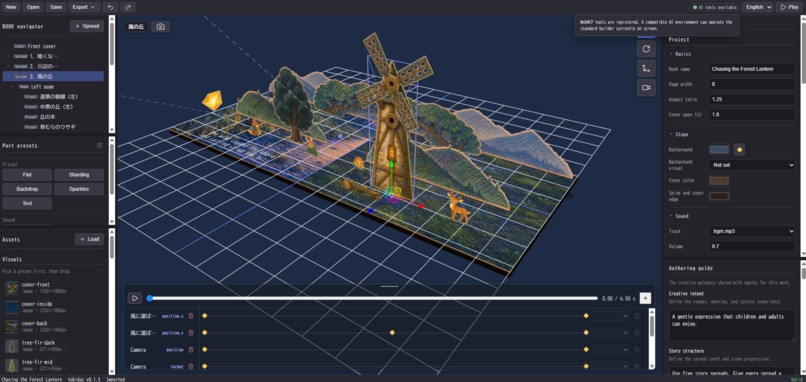Delete the Camera position track
The width and height of the screenshot is (806, 382).
[x=191, y=350]
